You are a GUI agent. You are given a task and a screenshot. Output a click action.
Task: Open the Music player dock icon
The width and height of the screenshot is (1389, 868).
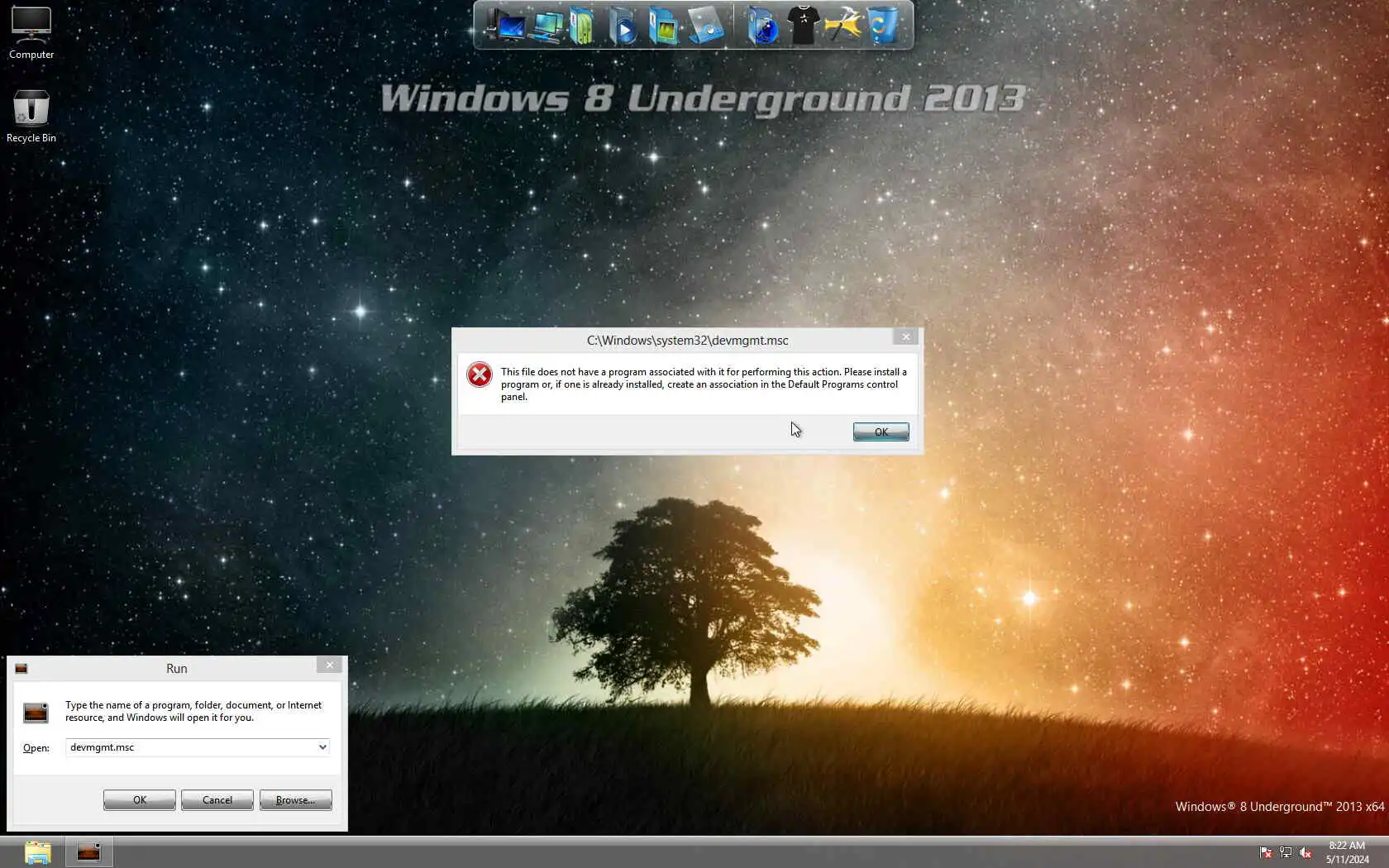pyautogui.click(x=705, y=26)
